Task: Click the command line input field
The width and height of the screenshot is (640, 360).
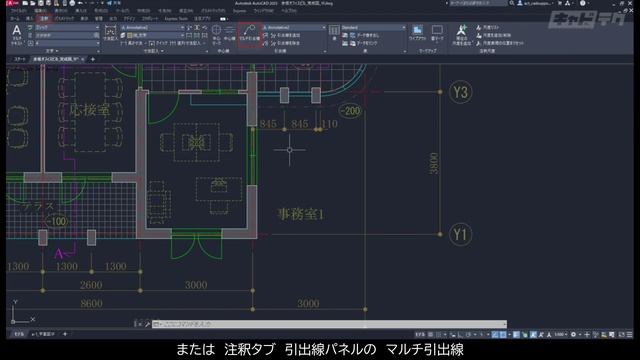Action: coord(329,324)
